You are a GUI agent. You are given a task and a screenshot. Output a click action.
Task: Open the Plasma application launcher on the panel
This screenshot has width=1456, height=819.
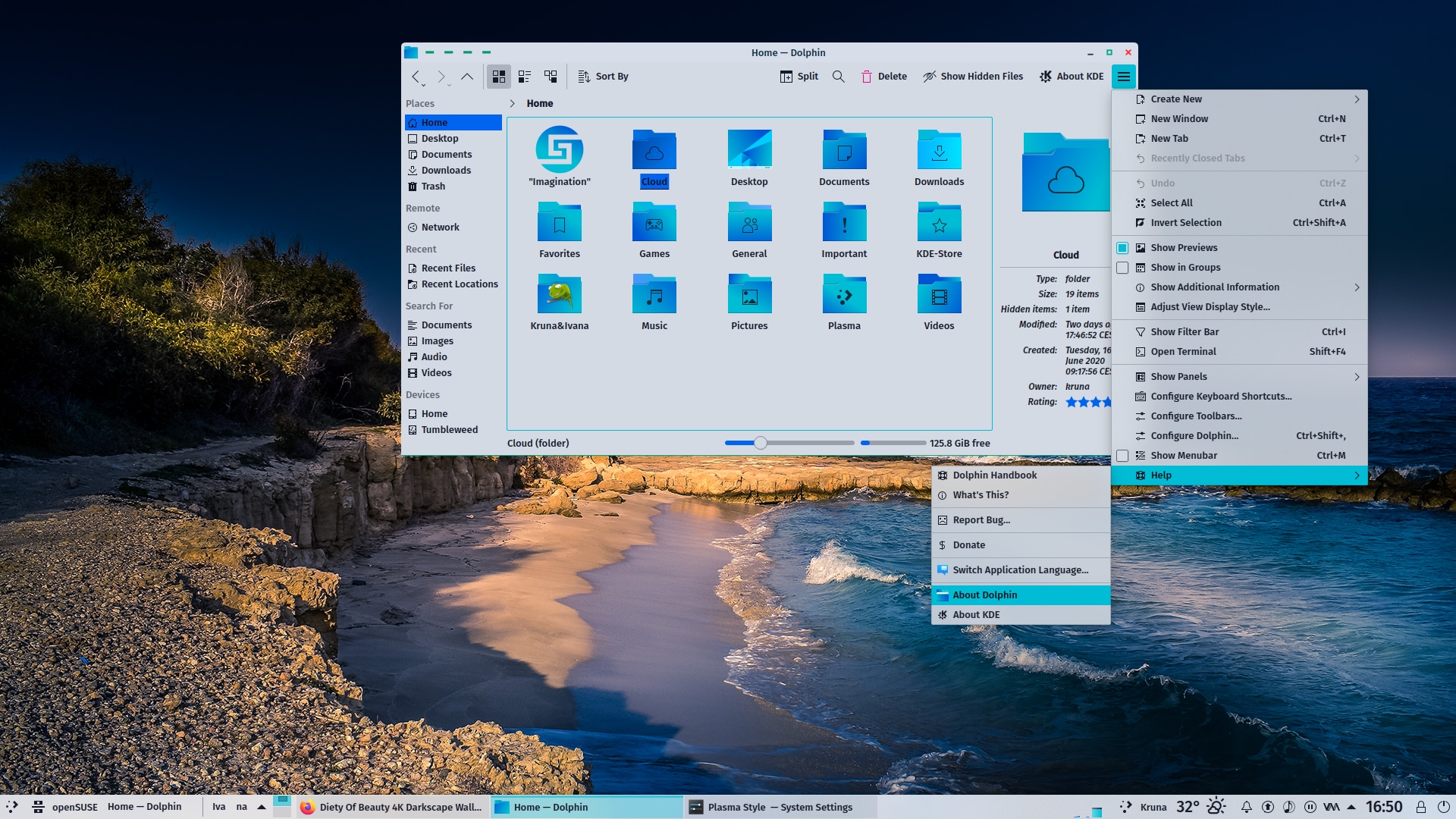point(12,807)
